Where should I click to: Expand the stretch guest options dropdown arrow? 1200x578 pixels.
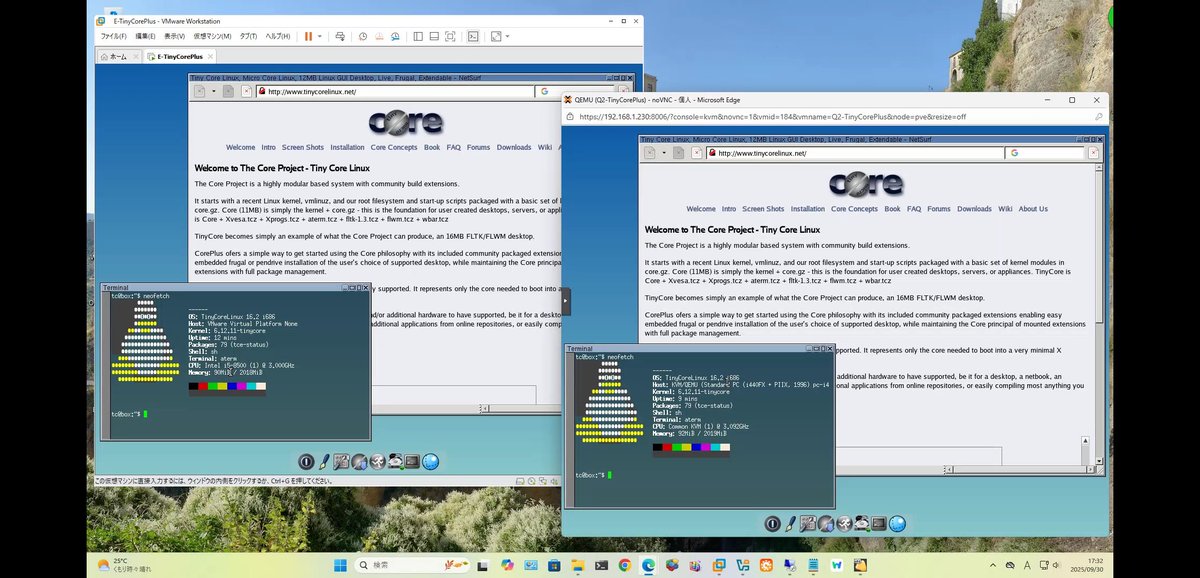point(508,36)
